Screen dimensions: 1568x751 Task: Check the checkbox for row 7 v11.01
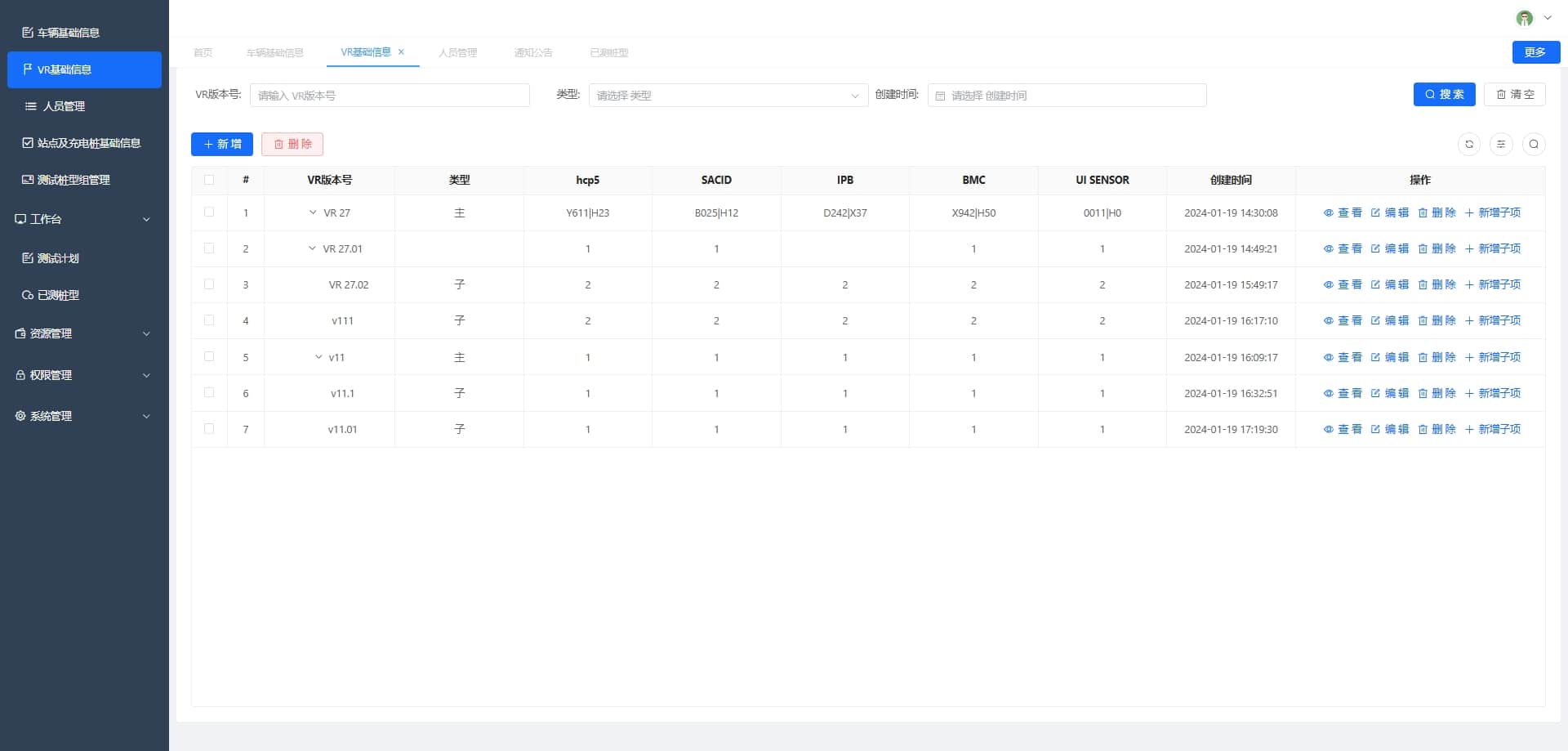(209, 429)
